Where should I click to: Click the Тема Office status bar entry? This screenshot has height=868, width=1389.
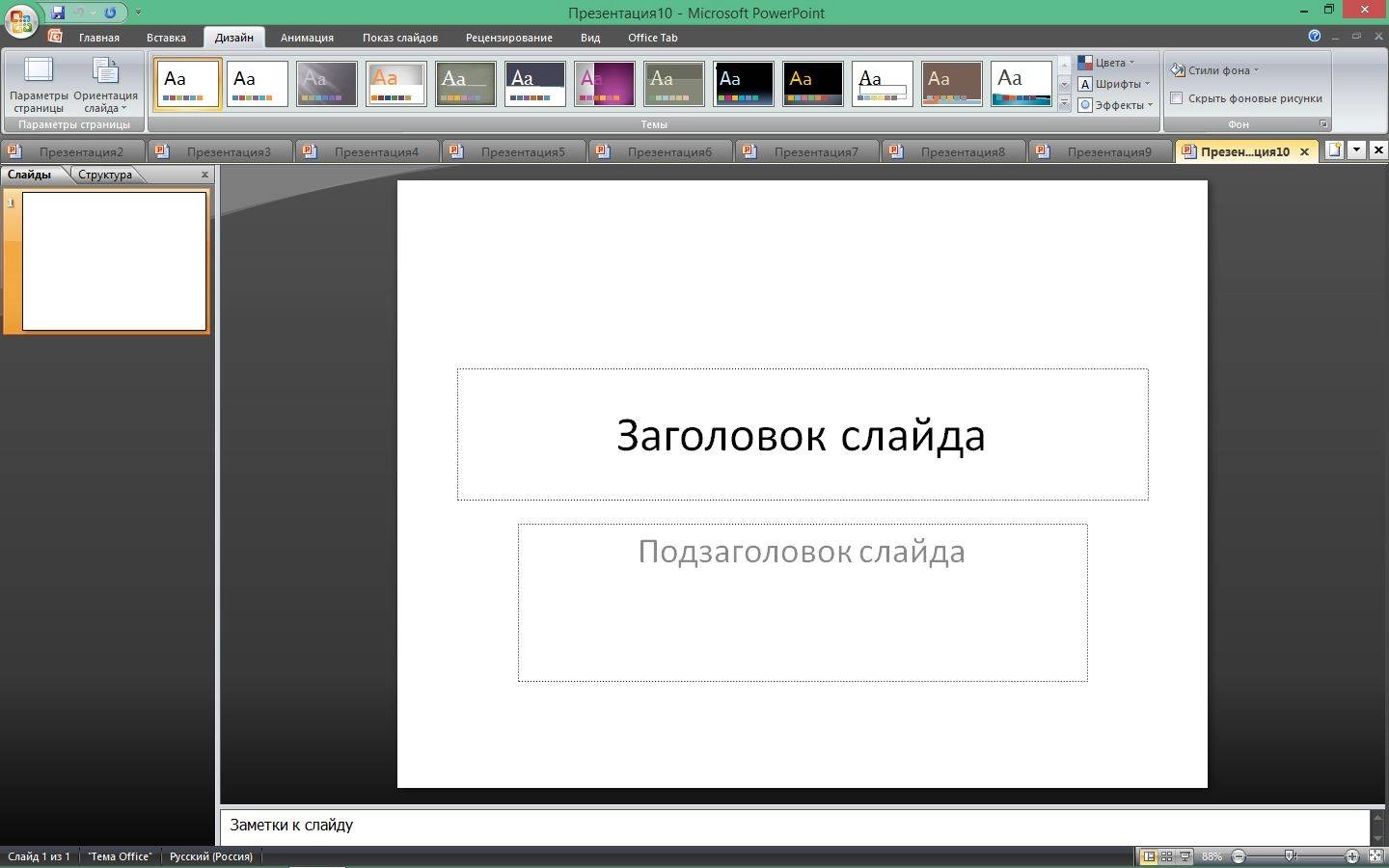(120, 856)
